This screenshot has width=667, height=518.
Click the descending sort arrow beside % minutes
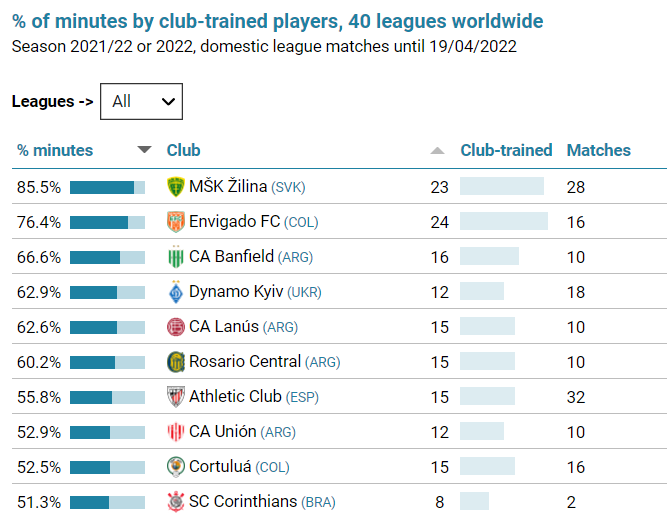[x=145, y=150]
